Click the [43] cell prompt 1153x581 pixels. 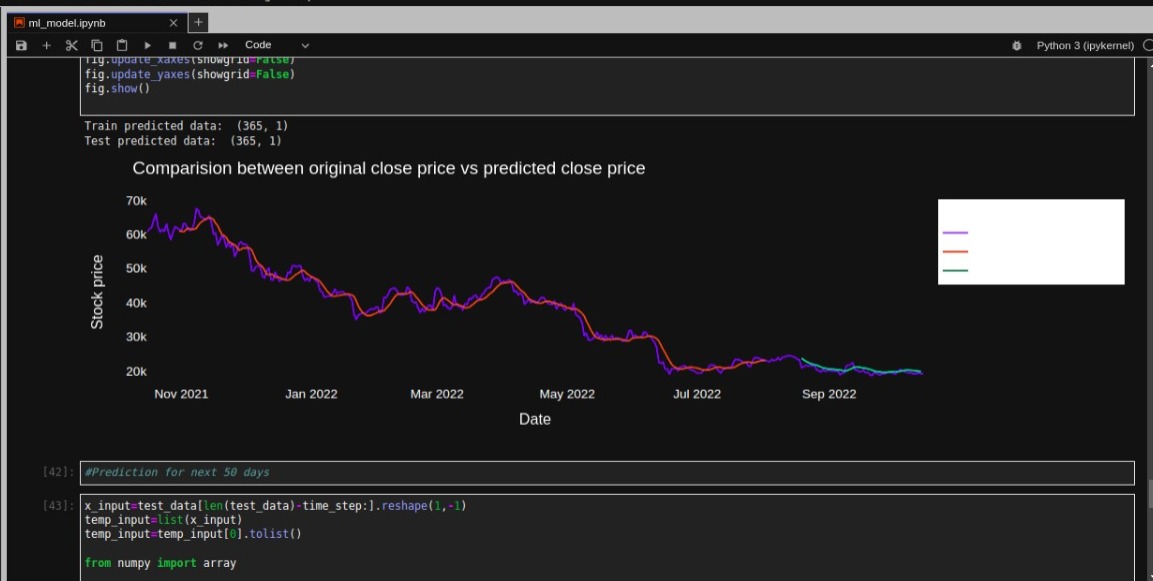pos(59,506)
